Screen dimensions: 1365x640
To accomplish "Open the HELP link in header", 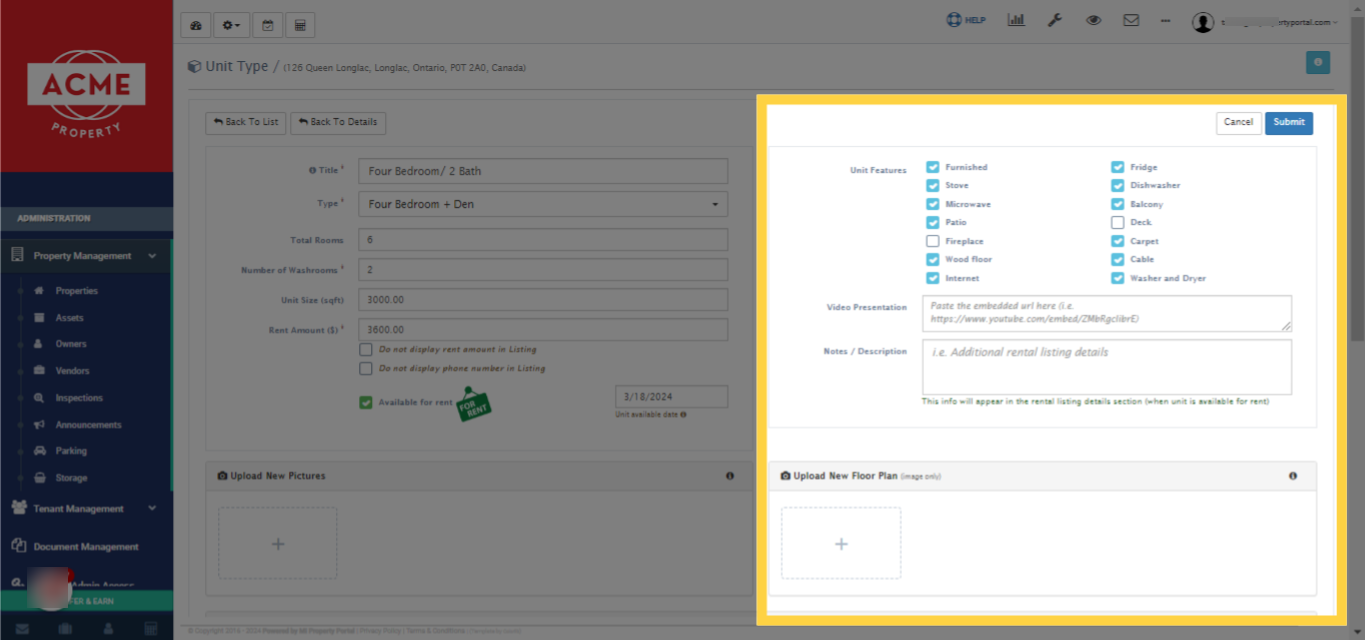I will coord(966,20).
